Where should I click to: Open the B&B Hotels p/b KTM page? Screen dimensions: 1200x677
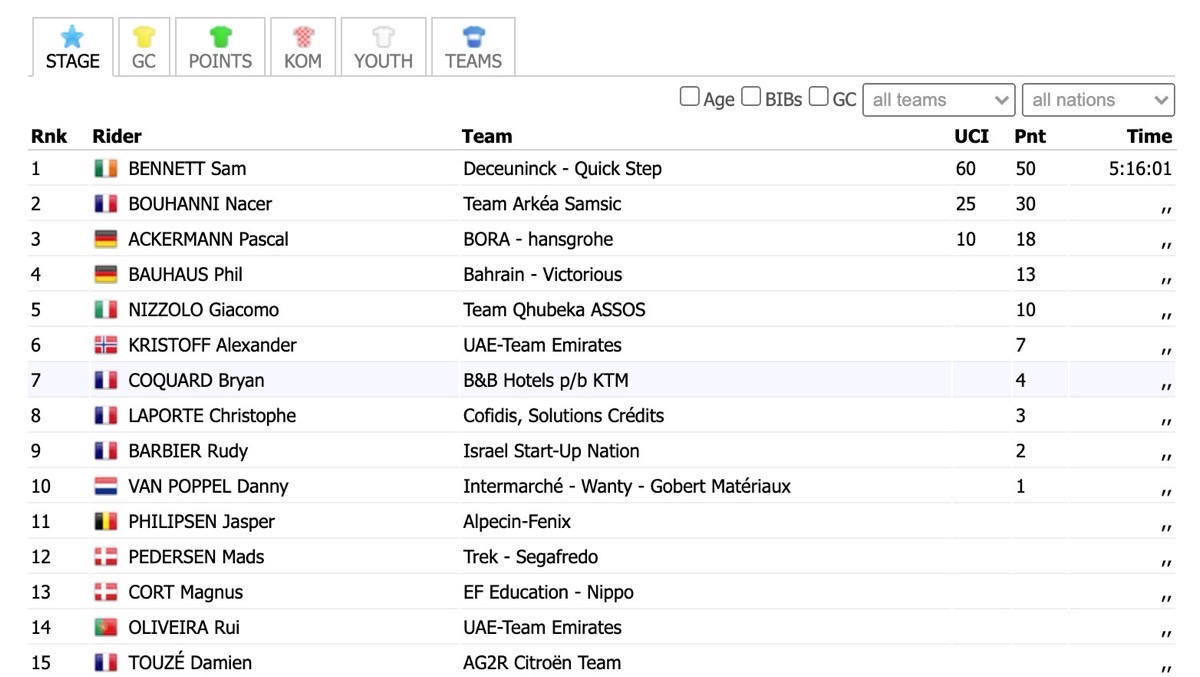546,380
